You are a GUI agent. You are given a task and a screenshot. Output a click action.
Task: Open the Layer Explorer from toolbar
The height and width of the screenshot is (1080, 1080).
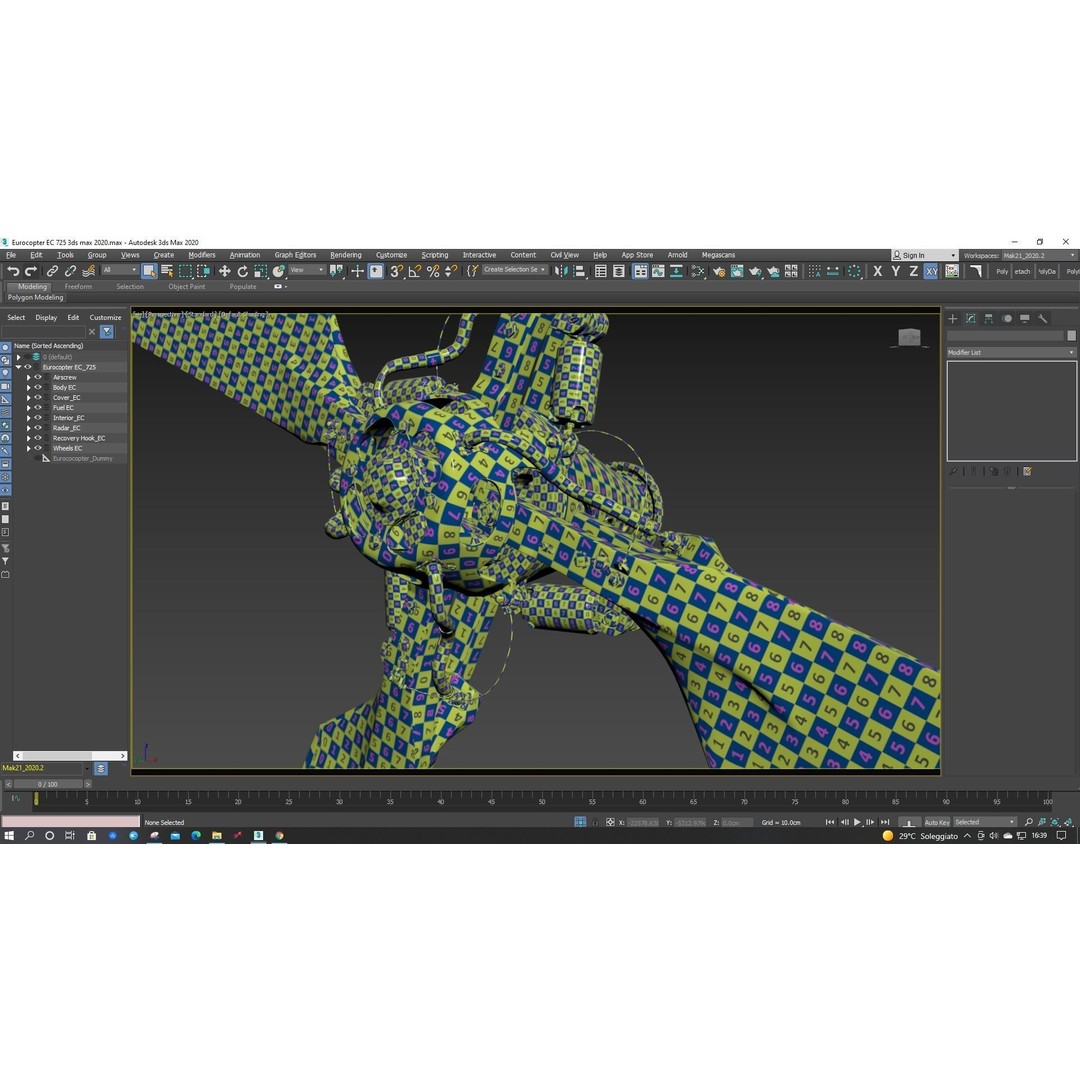tap(619, 271)
